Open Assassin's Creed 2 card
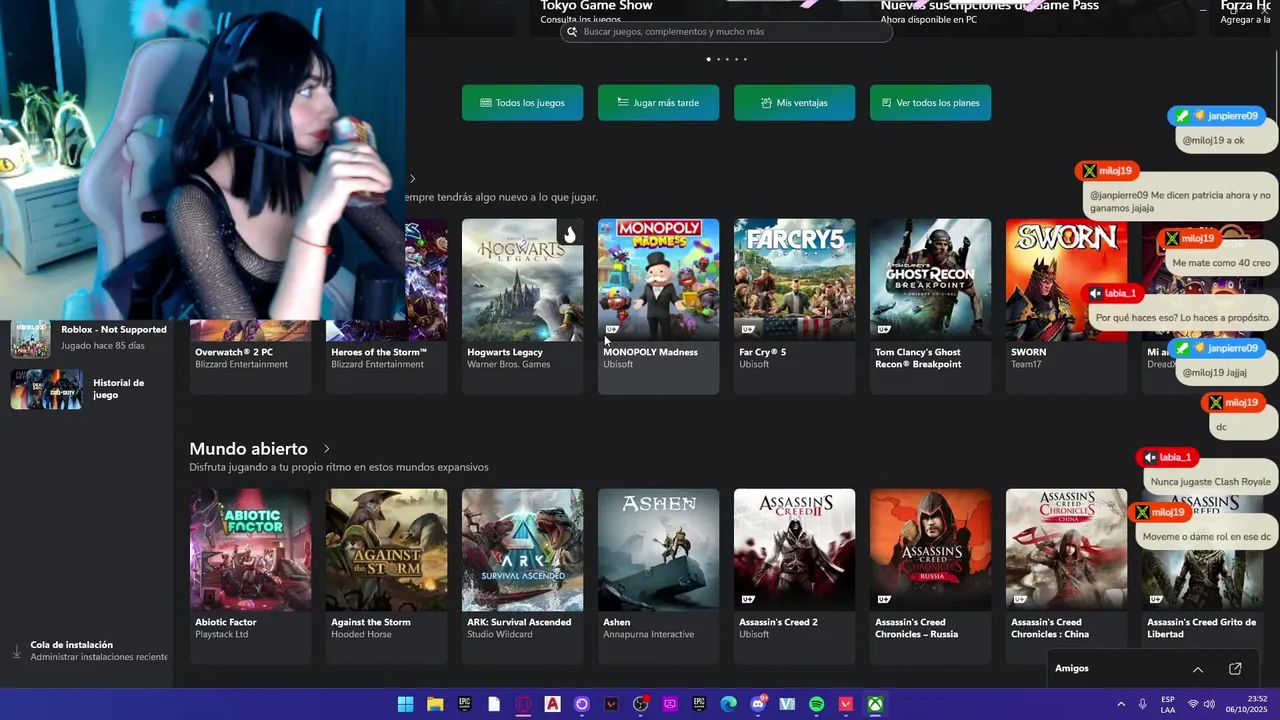Screen dimensions: 1280x720 pyautogui.click(x=794, y=576)
